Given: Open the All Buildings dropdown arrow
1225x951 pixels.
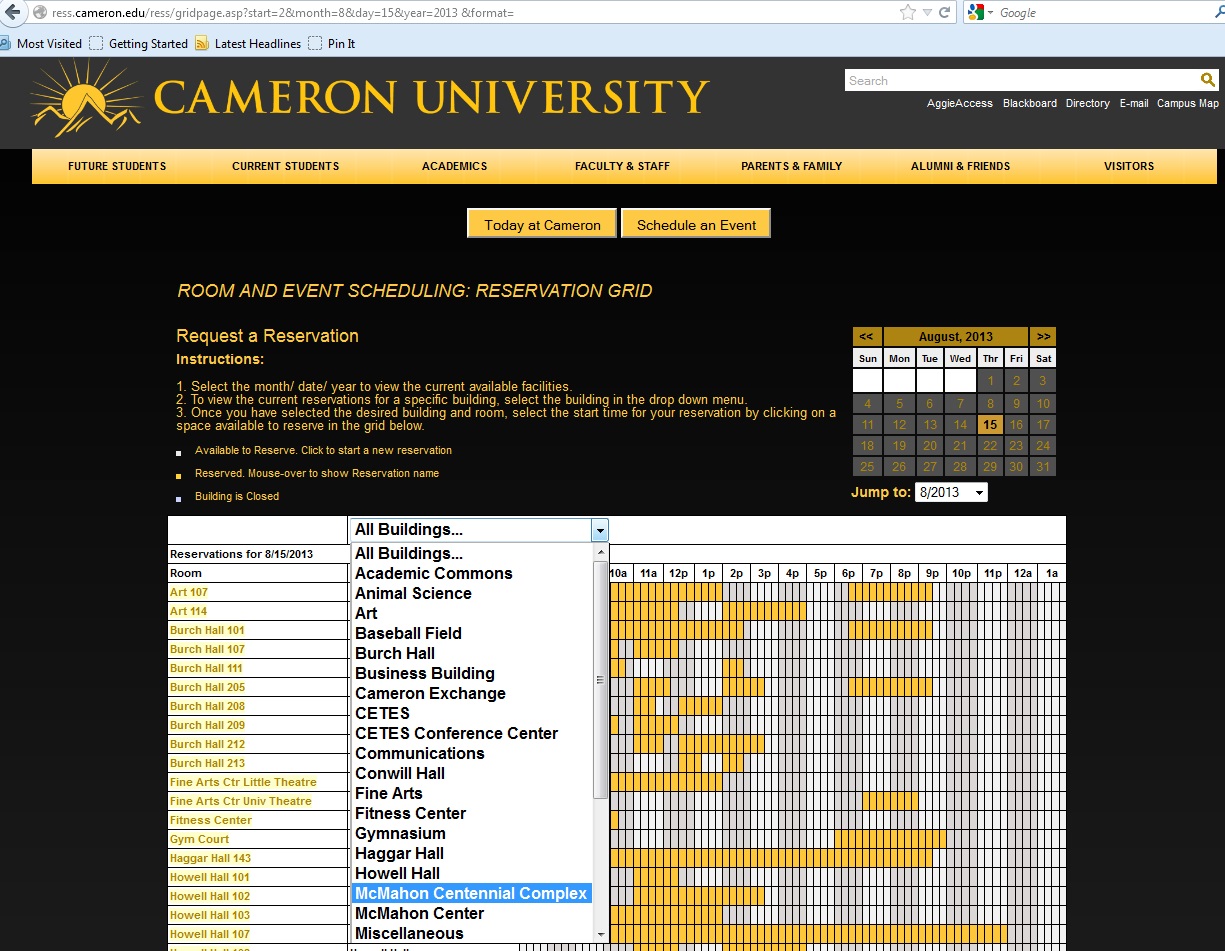Looking at the screenshot, I should [x=599, y=530].
